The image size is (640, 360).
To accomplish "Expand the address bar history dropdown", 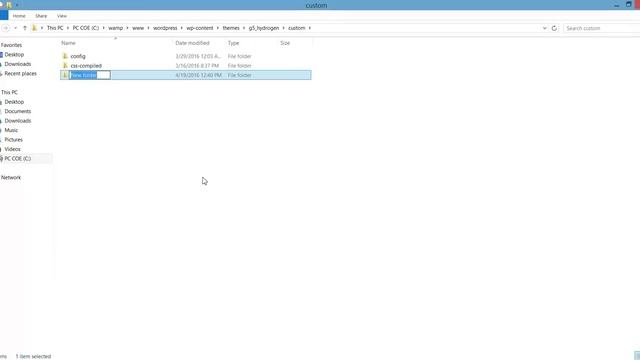I will pyautogui.click(x=544, y=28).
